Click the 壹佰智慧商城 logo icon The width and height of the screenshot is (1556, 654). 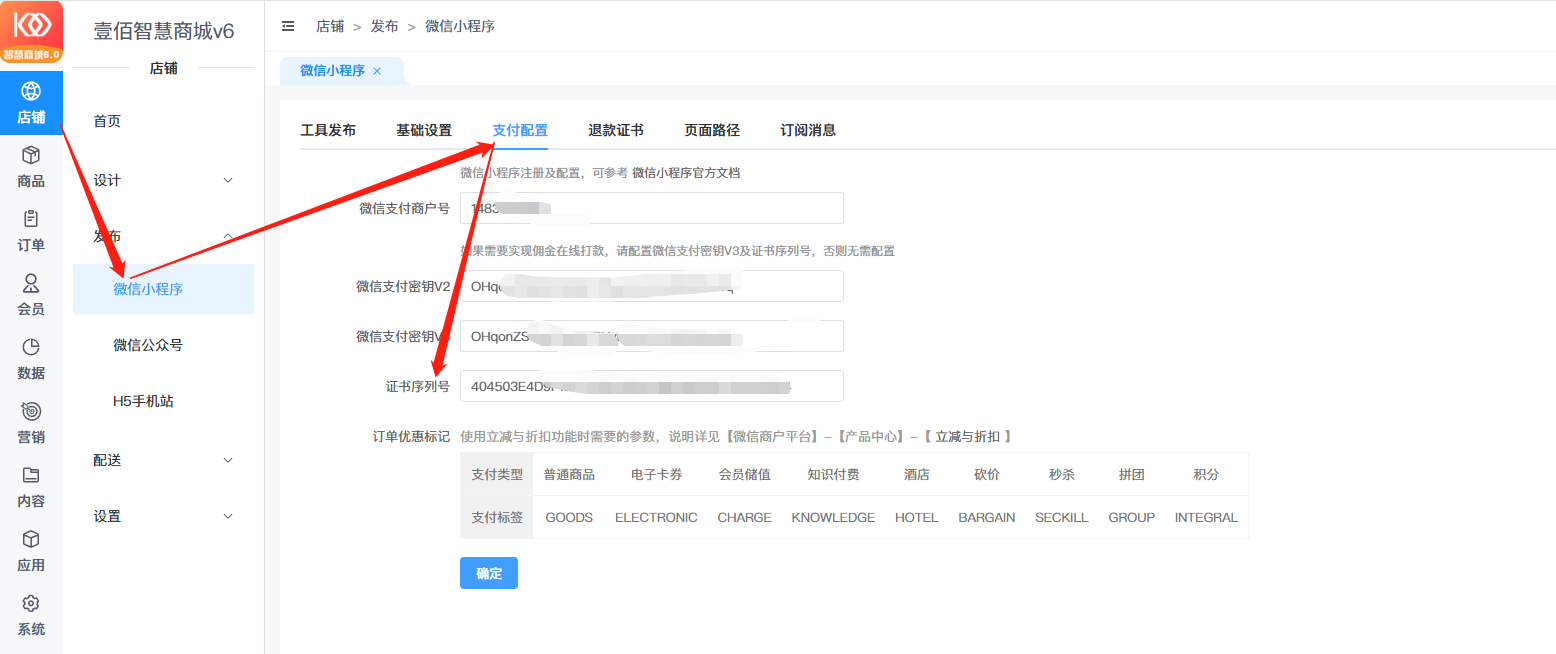(31, 32)
